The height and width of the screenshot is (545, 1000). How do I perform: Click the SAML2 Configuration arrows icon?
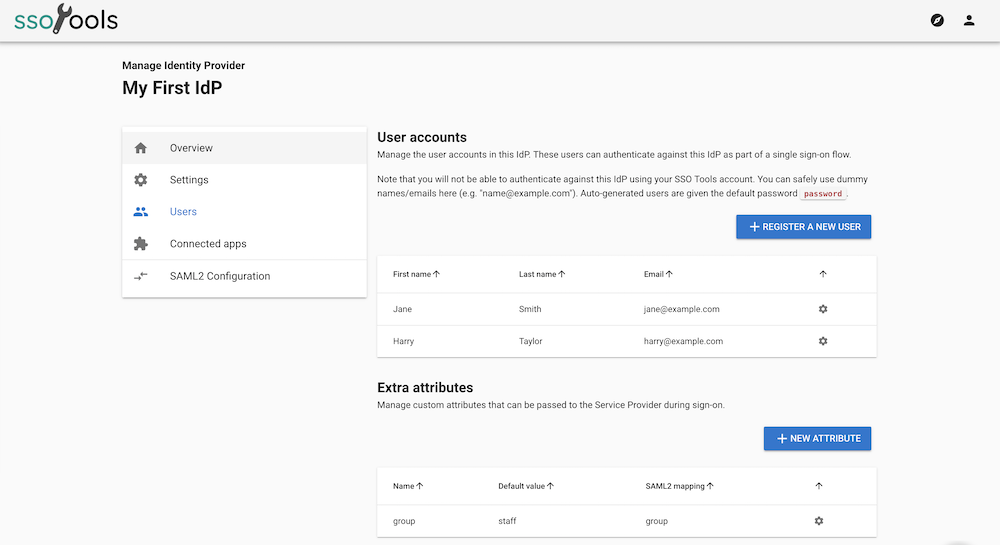pyautogui.click(x=141, y=276)
